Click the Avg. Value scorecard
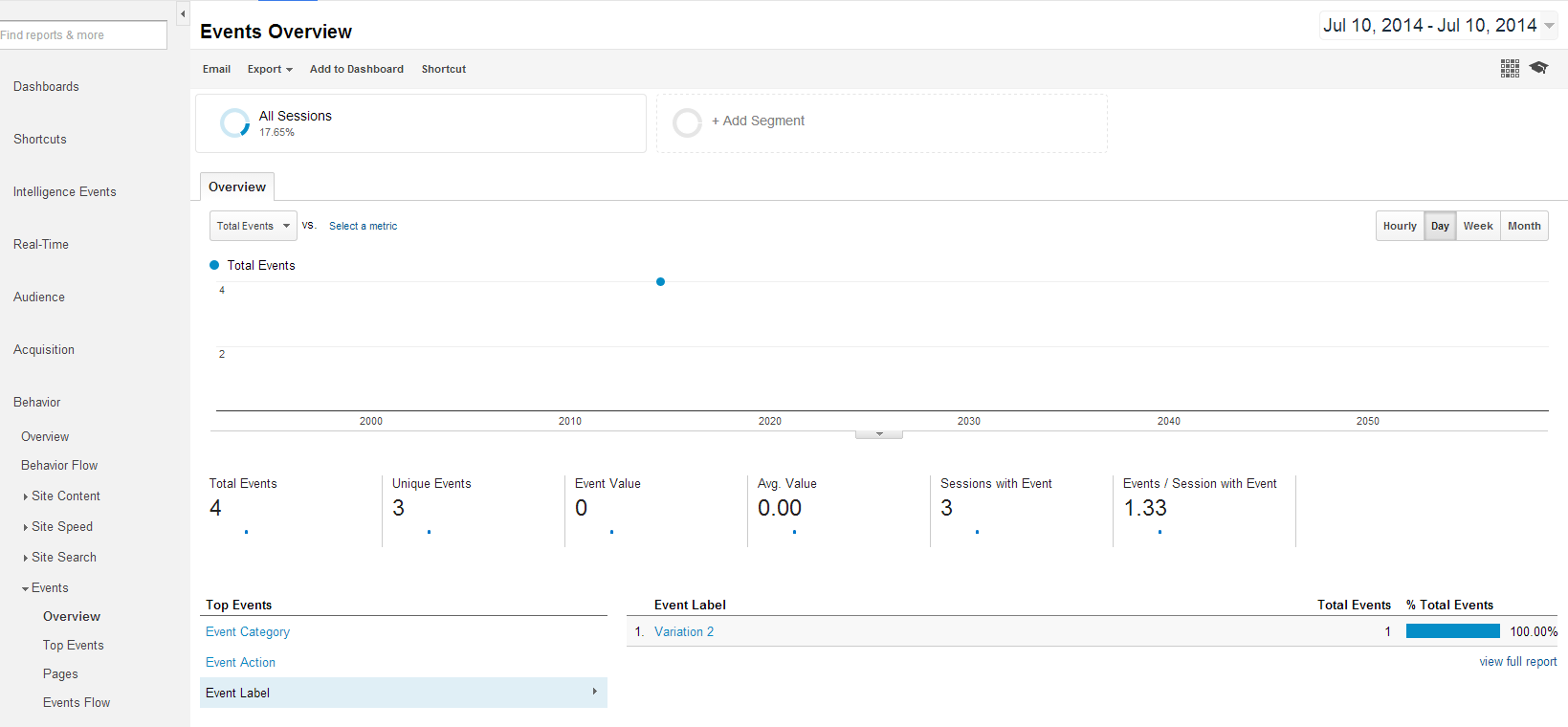This screenshot has width=1568, height=727. 839,509
